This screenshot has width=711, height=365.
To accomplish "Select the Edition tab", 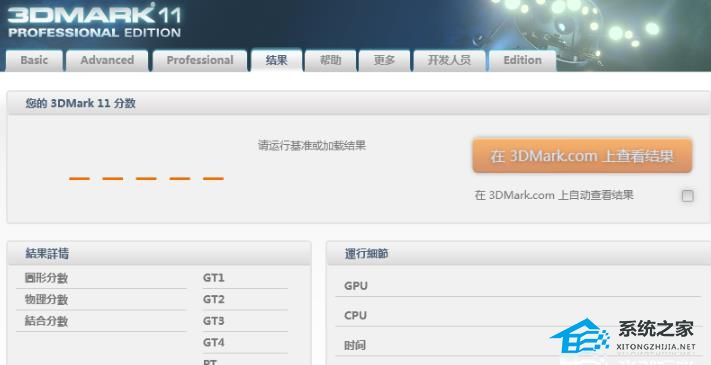I will [x=522, y=60].
